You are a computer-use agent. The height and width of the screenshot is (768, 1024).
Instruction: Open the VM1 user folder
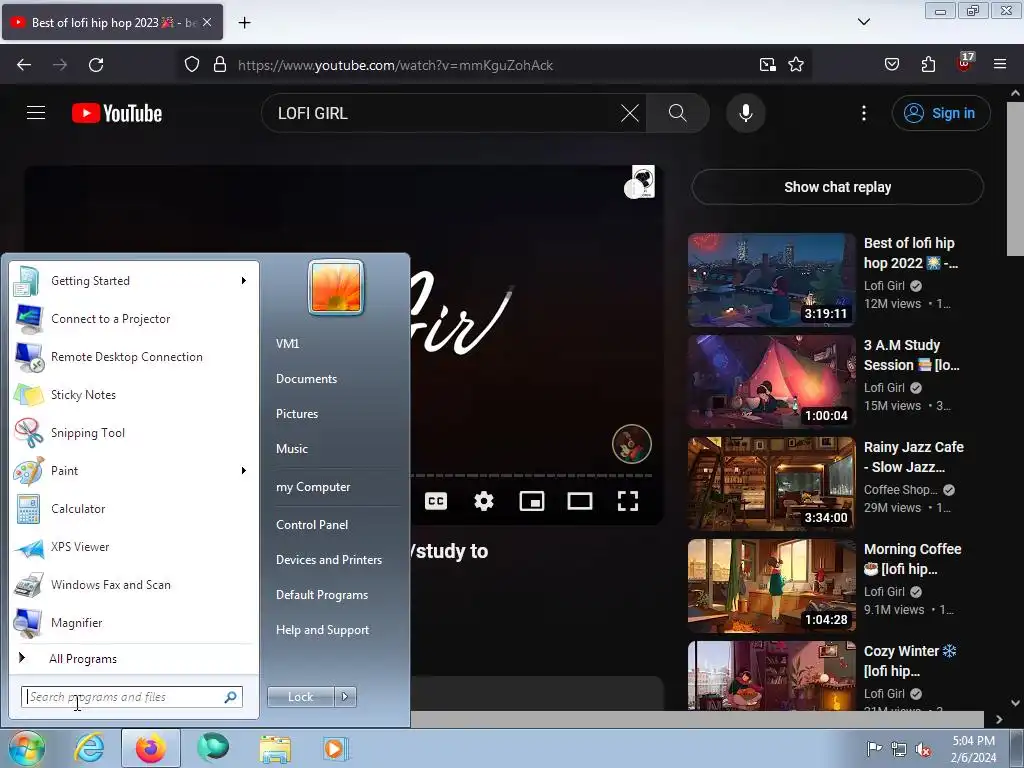287,344
